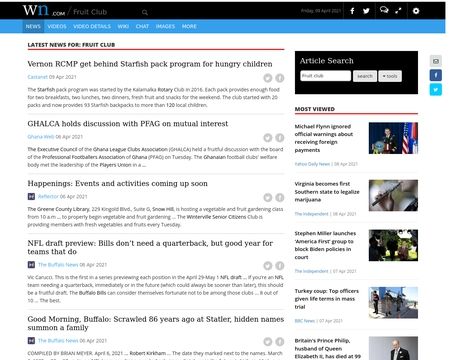Viewport: 450px width, 360px height.
Task: Click the search button in Article Search
Action: [x=365, y=76]
